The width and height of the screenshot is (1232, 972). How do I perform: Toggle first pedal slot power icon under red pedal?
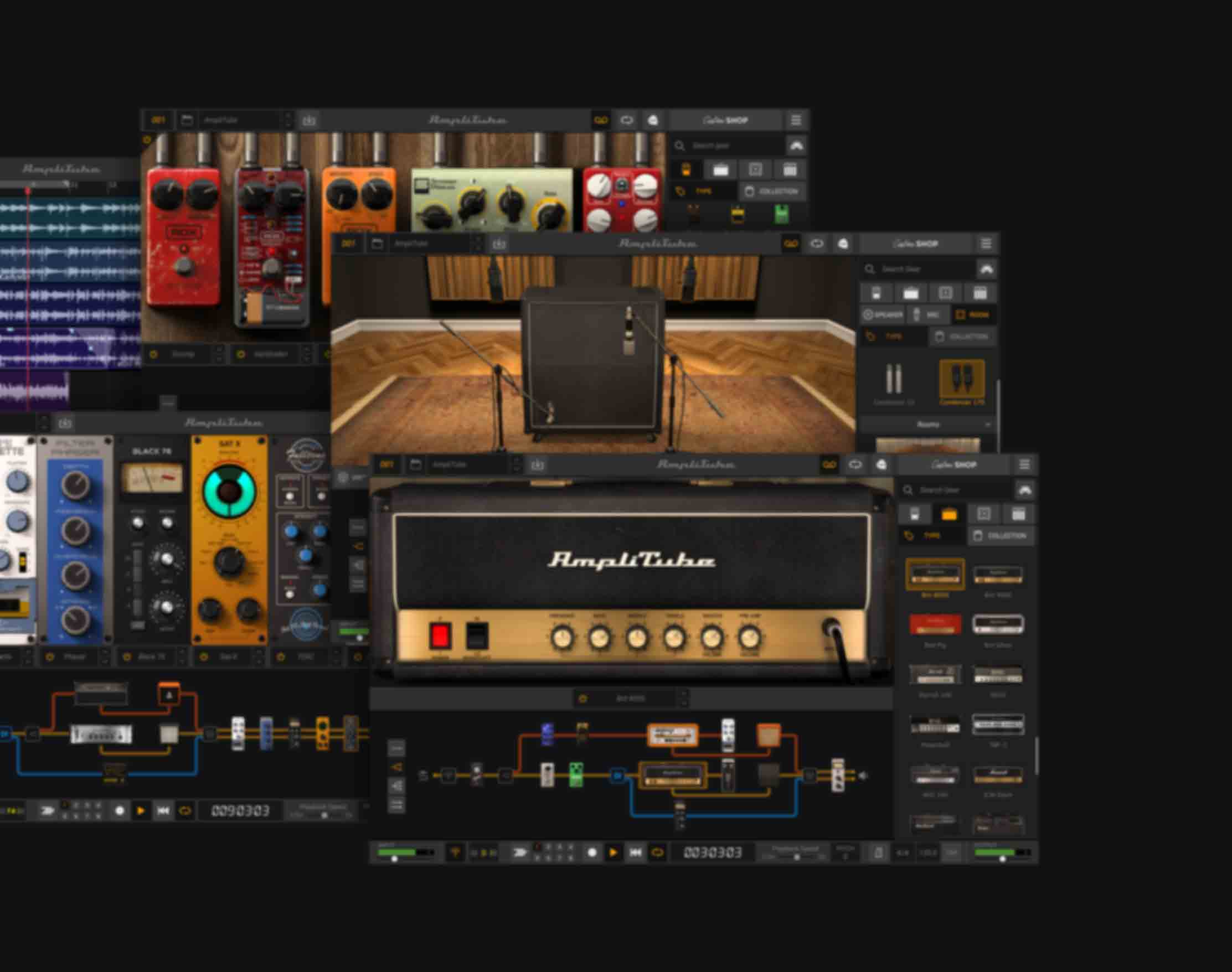(x=153, y=354)
